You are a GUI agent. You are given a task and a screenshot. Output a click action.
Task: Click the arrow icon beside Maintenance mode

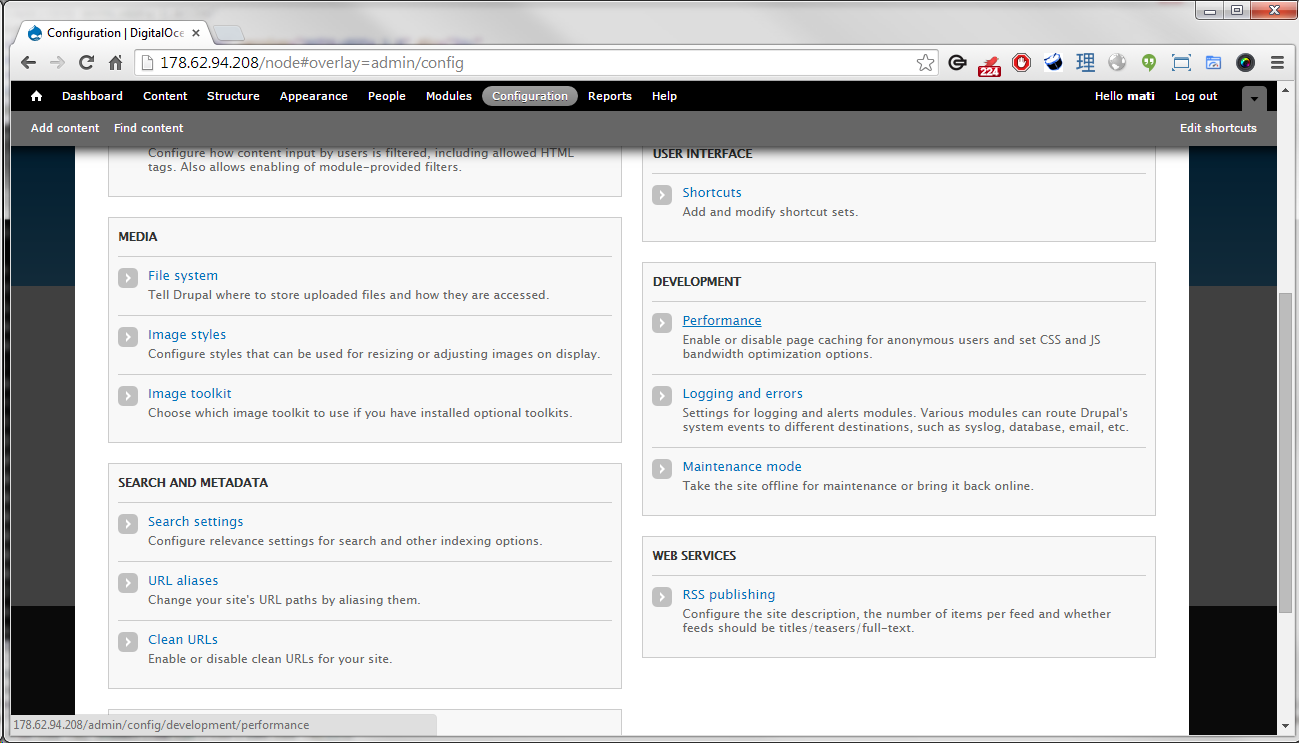click(x=662, y=469)
